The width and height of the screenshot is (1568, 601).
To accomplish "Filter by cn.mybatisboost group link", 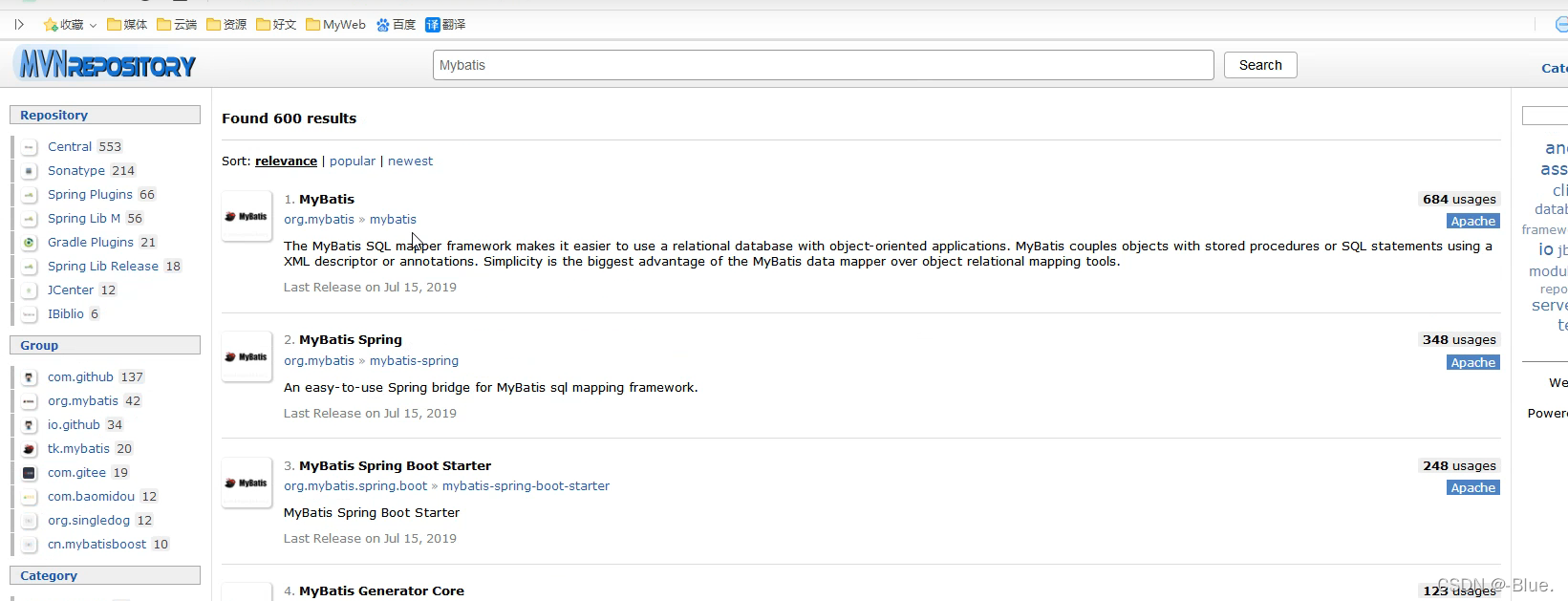I will click(x=97, y=545).
